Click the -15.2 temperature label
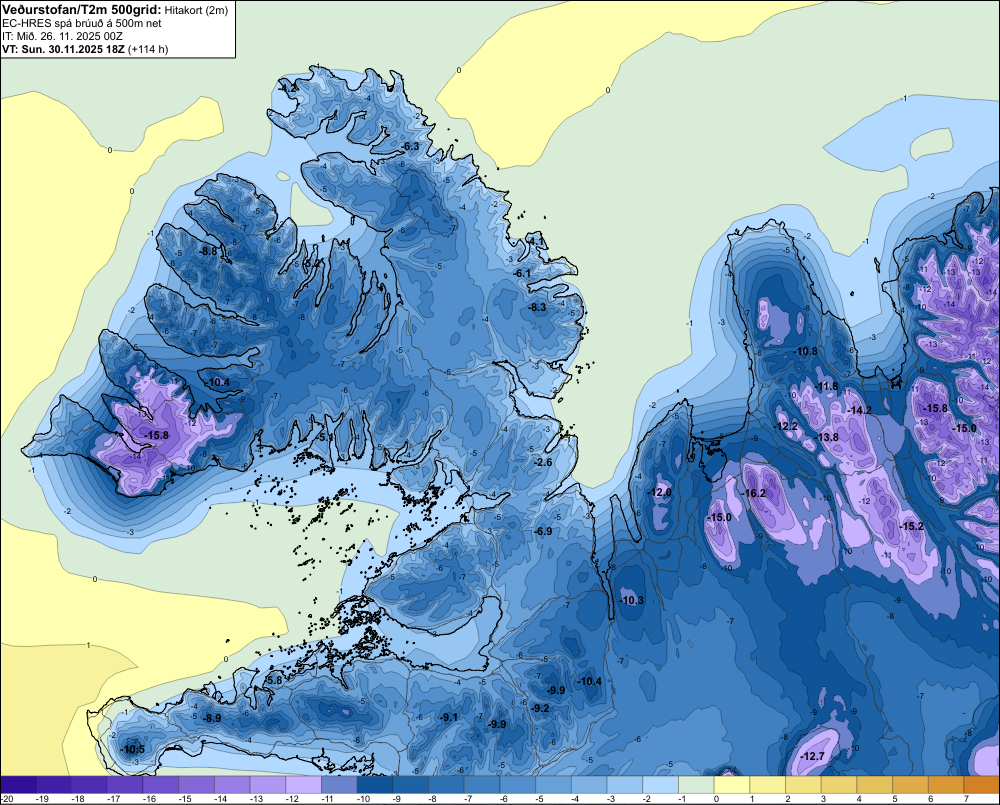Image resolution: width=1000 pixels, height=805 pixels. coord(912,526)
